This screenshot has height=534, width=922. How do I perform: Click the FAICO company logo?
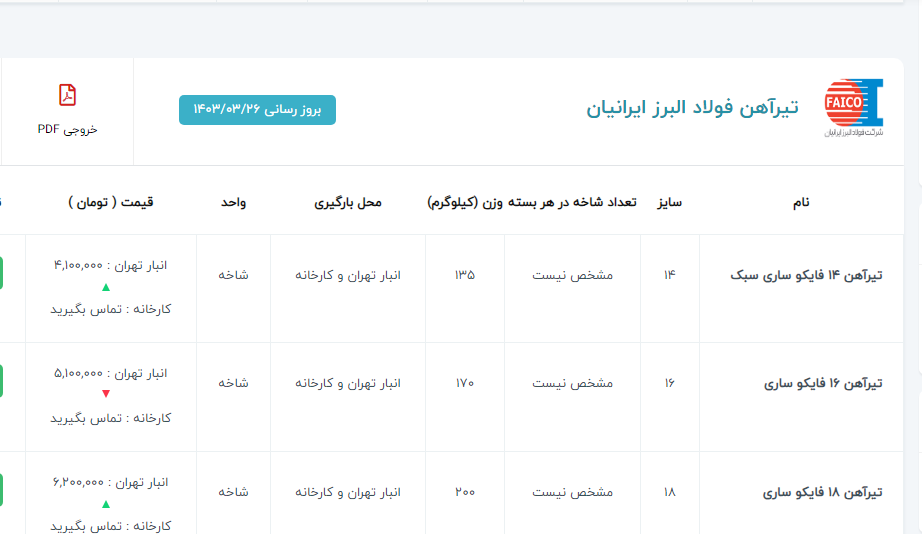[853, 108]
